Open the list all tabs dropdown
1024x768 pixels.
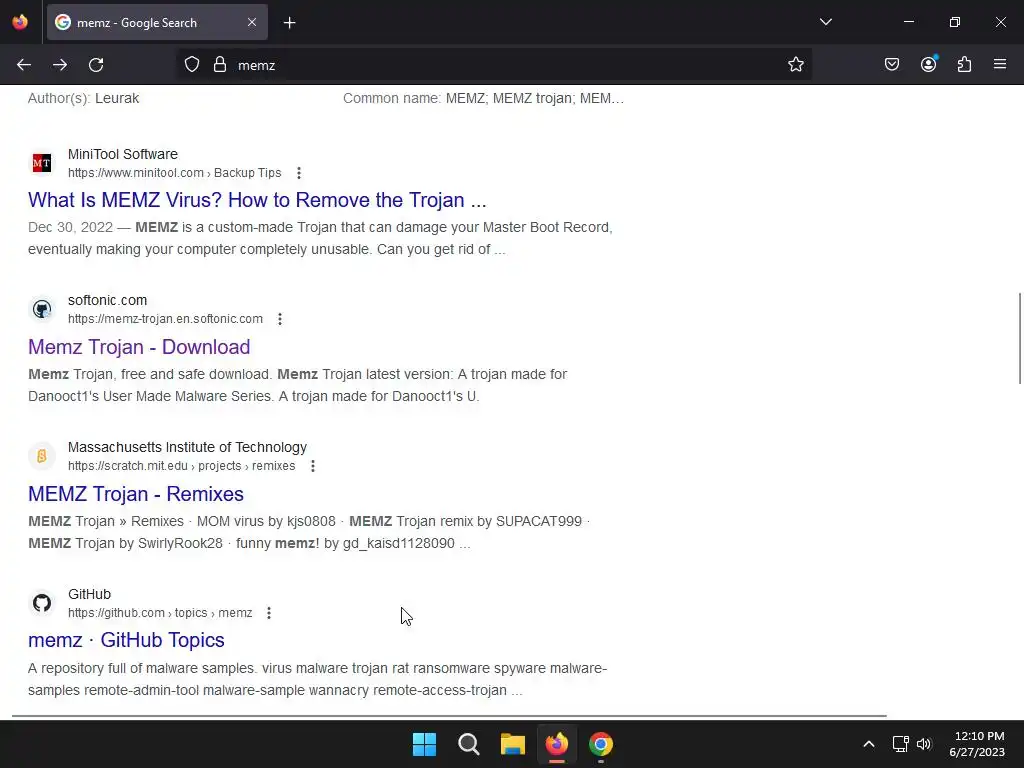point(825,22)
